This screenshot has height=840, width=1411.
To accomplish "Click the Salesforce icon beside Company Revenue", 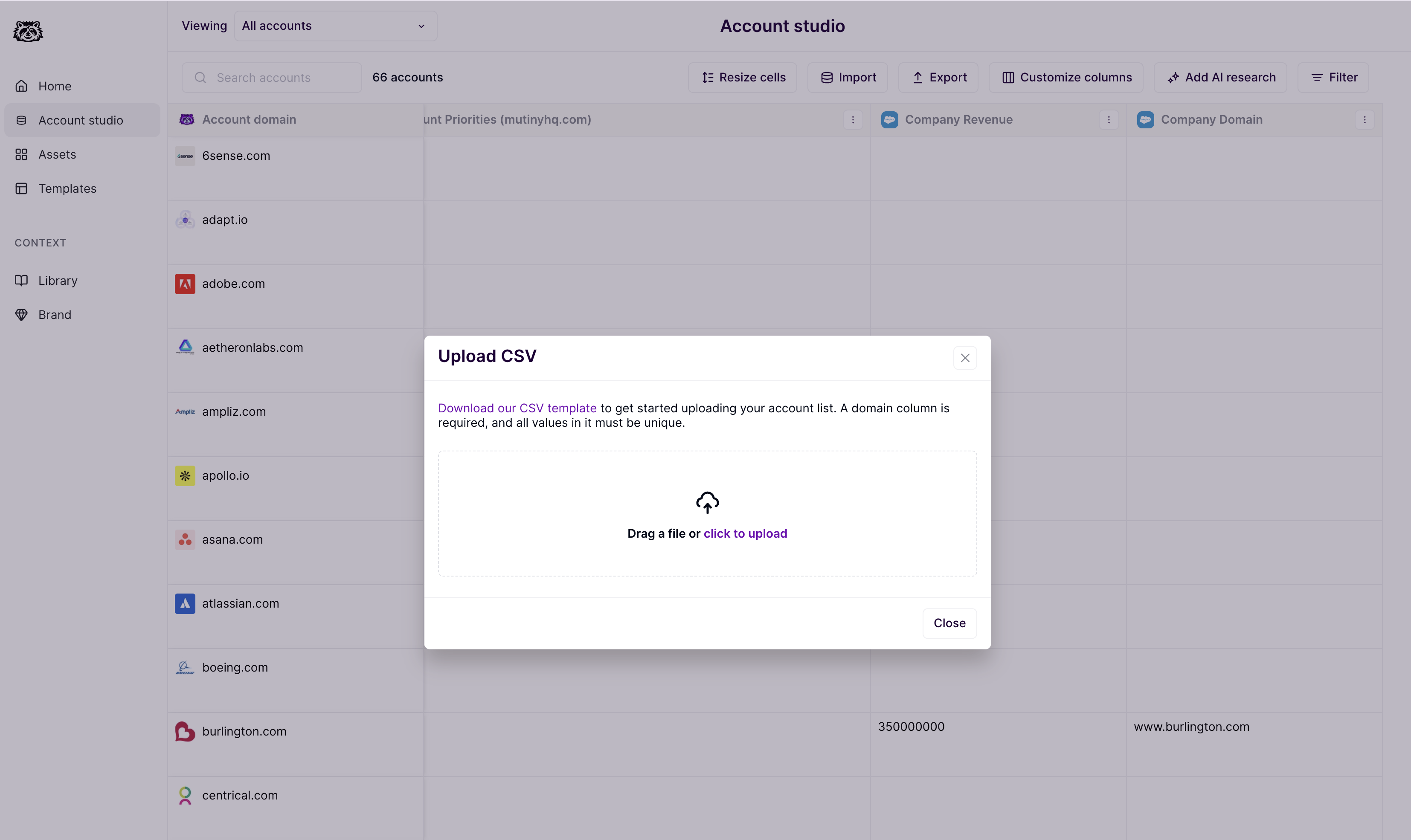I will (x=889, y=119).
